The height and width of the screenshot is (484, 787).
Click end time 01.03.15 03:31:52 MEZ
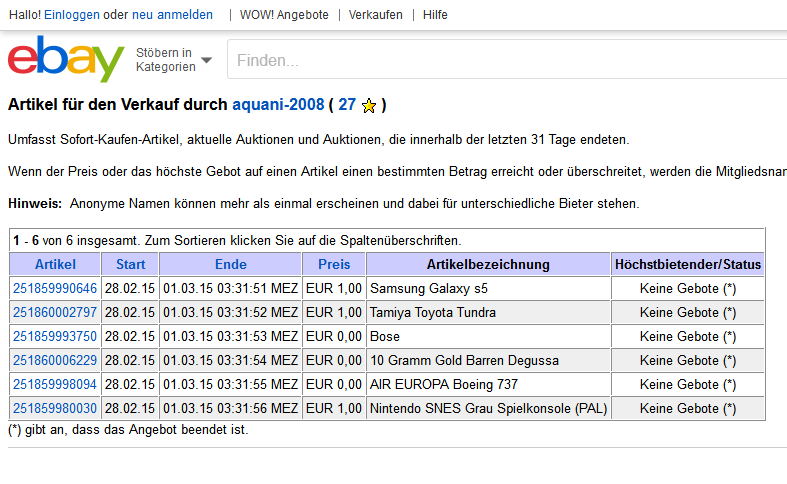pos(230,312)
